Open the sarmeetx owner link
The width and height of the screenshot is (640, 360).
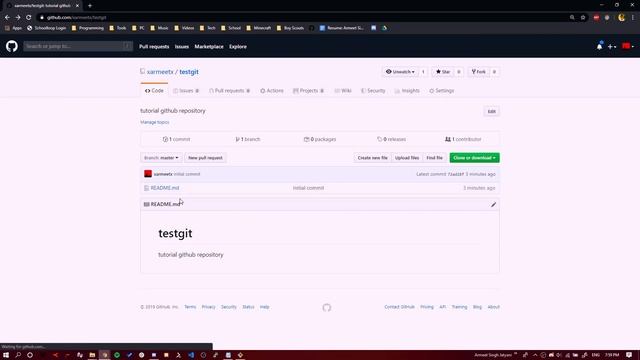pyautogui.click(x=160, y=72)
